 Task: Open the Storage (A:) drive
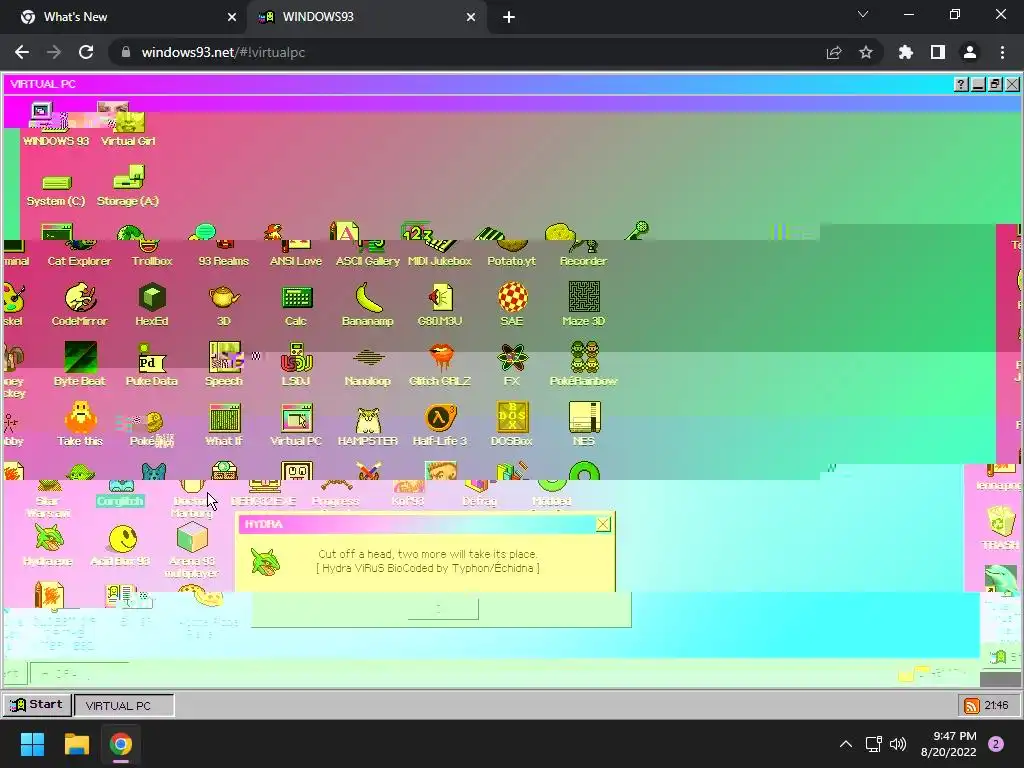(x=128, y=187)
